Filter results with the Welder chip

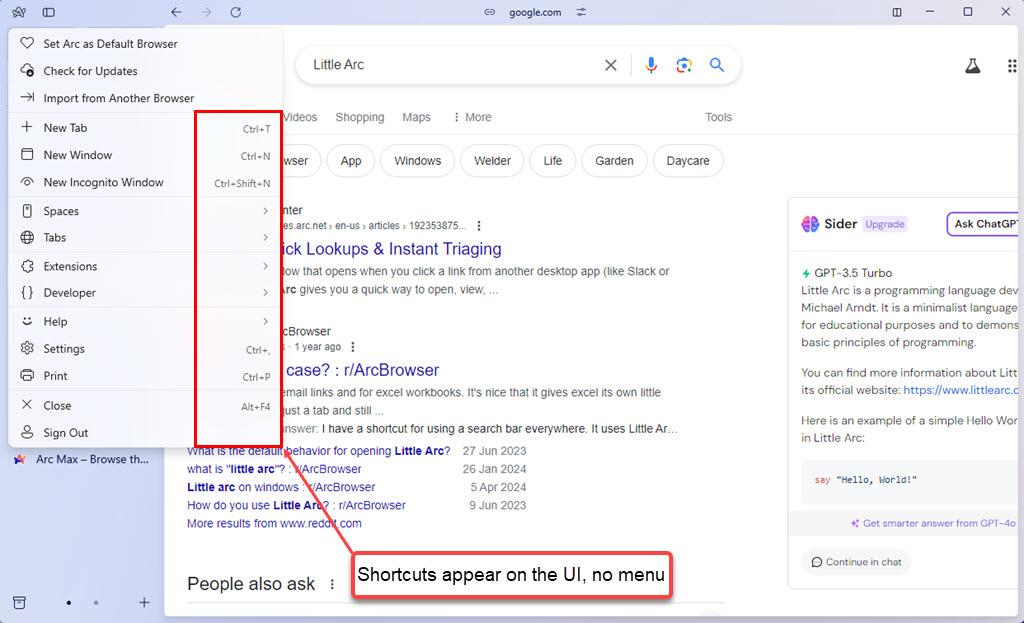coord(492,161)
